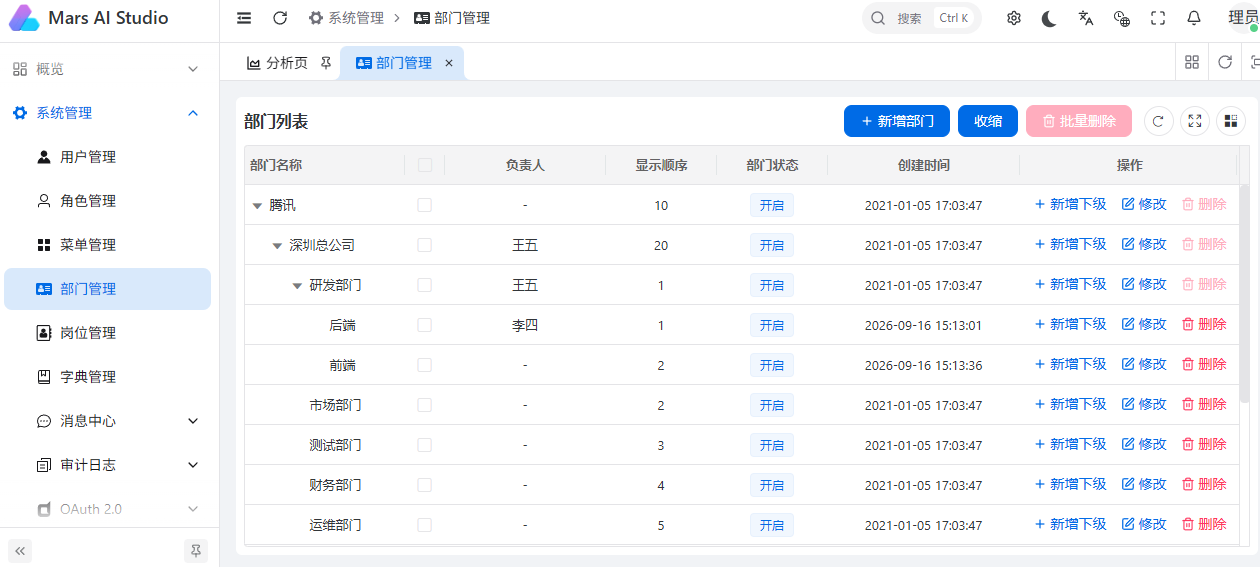Open the tab bar grid menu icon
This screenshot has width=1260, height=567.
pos(1192,62)
